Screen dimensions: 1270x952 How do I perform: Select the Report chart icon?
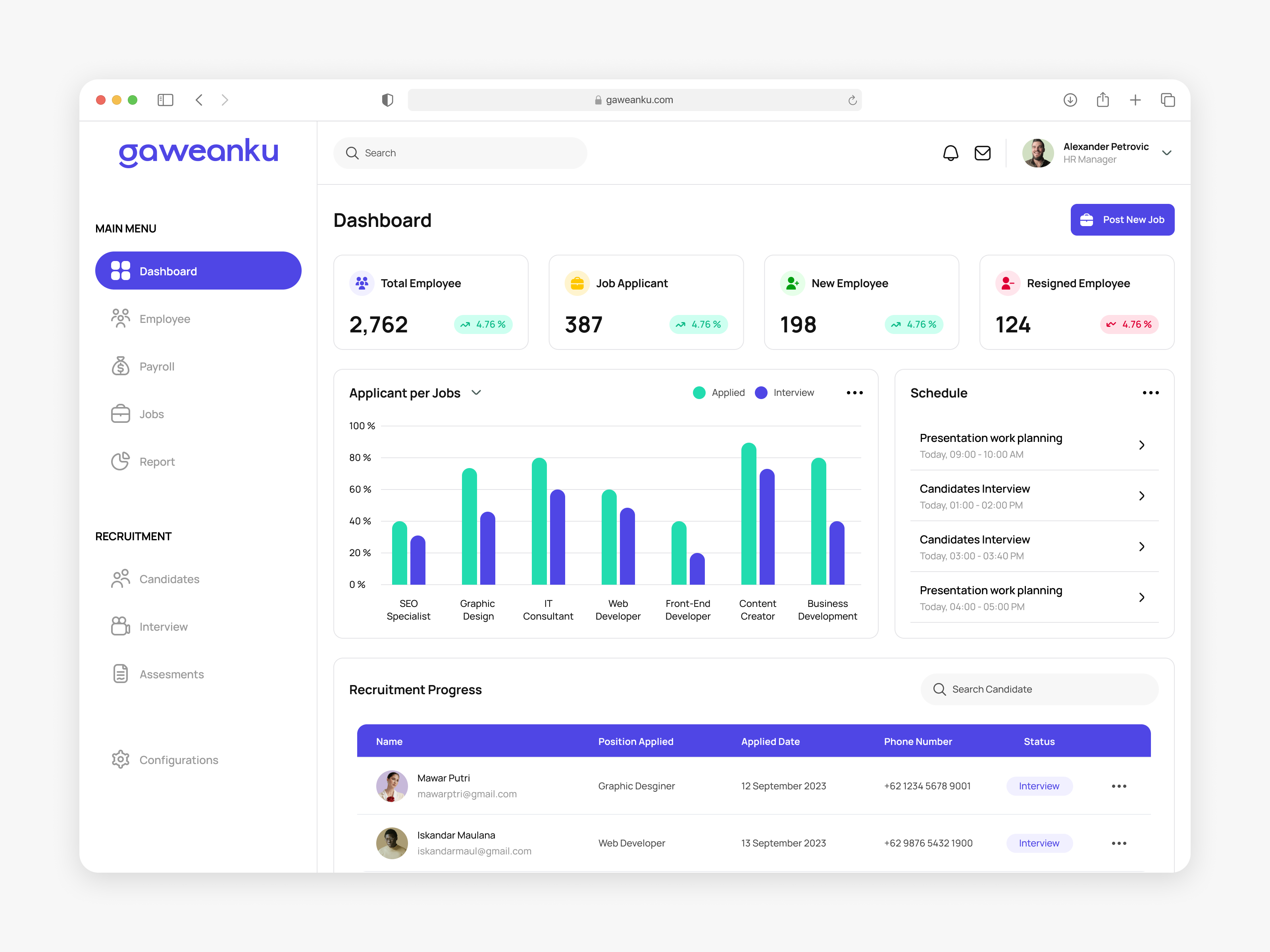(121, 461)
